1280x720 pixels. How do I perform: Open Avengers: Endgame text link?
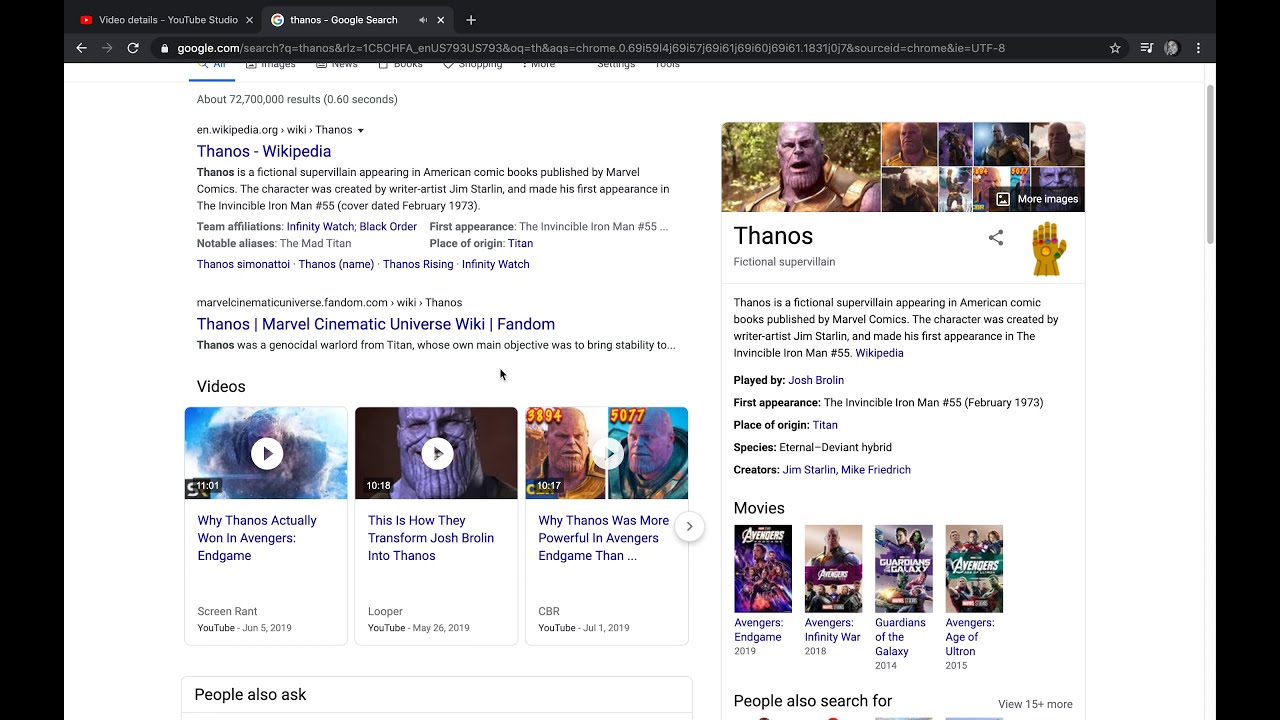[759, 630]
